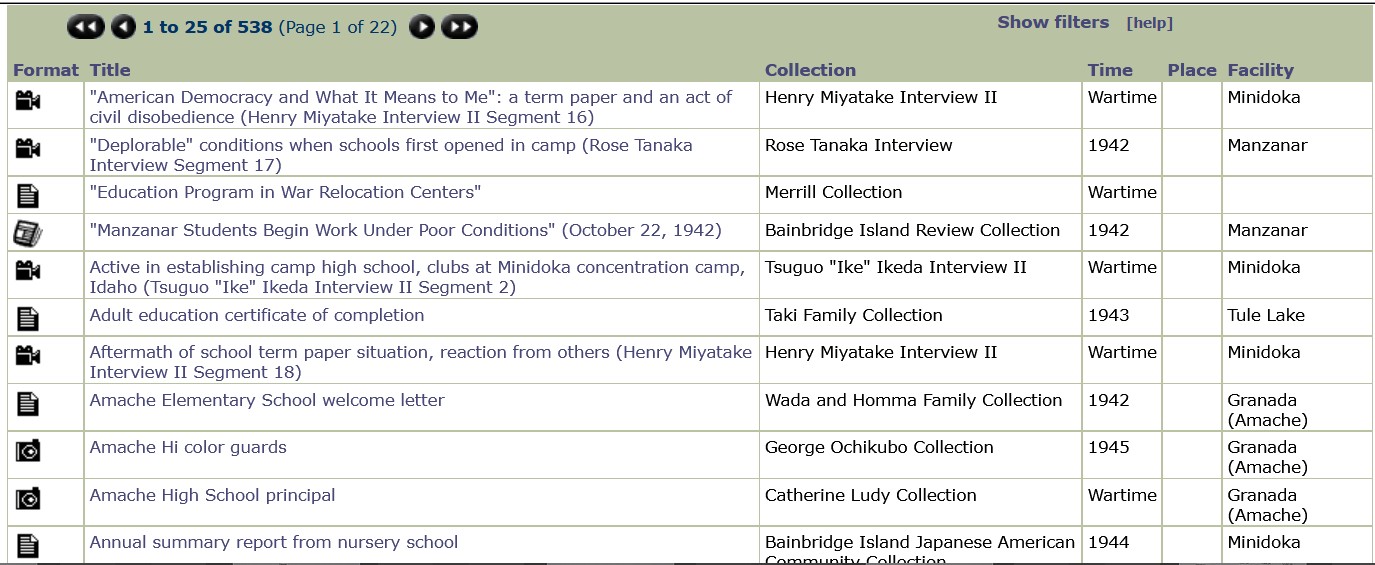Viewport: 1375px width, 565px height.
Task: Open Annual summary report from nursery school
Action: pos(274,542)
